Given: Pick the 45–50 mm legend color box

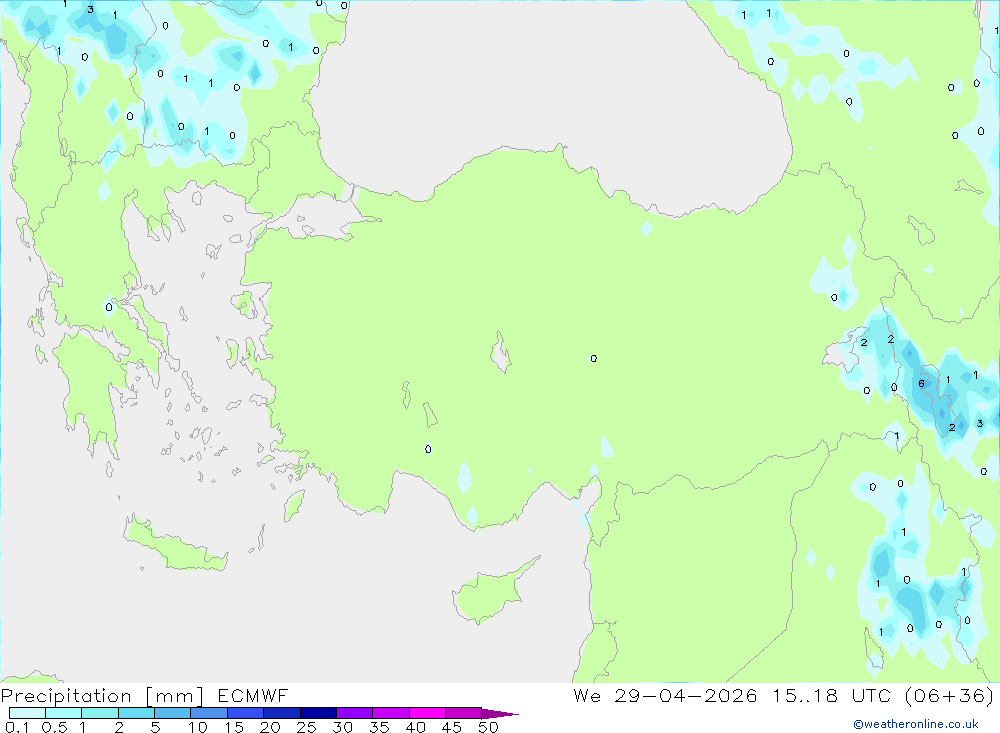Looking at the screenshot, I should click(x=463, y=713).
